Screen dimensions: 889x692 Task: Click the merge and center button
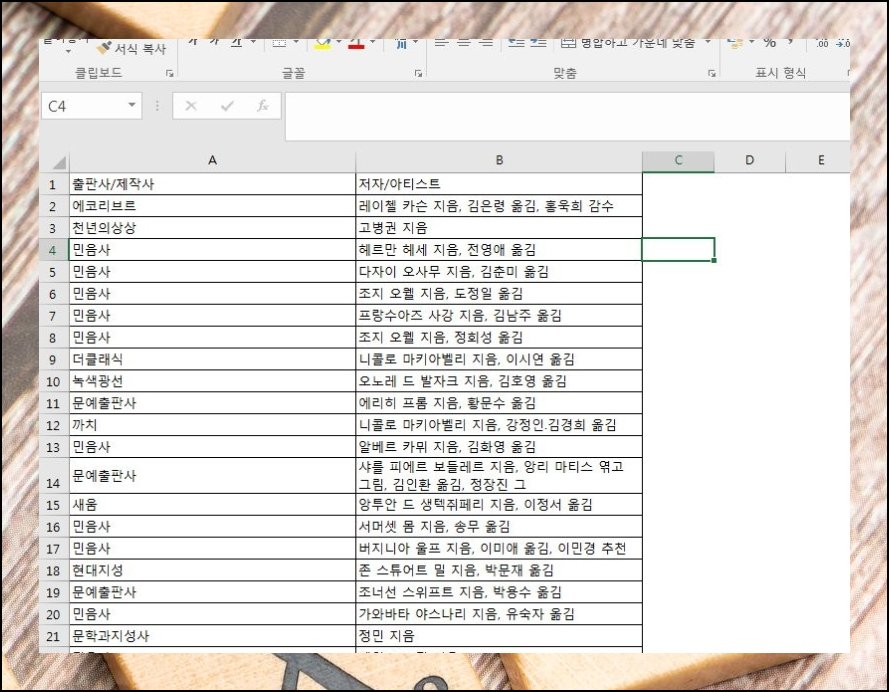[628, 43]
